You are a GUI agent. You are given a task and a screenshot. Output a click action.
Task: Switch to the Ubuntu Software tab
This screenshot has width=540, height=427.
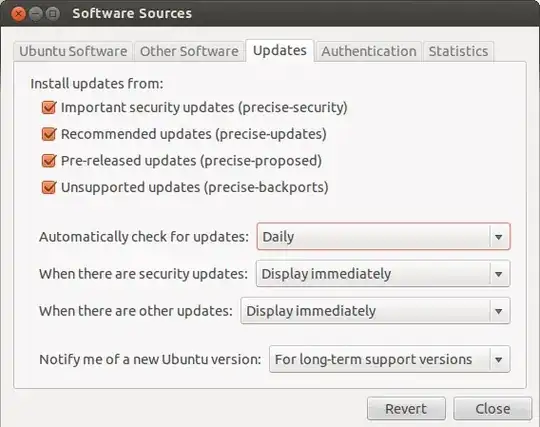[73, 52]
